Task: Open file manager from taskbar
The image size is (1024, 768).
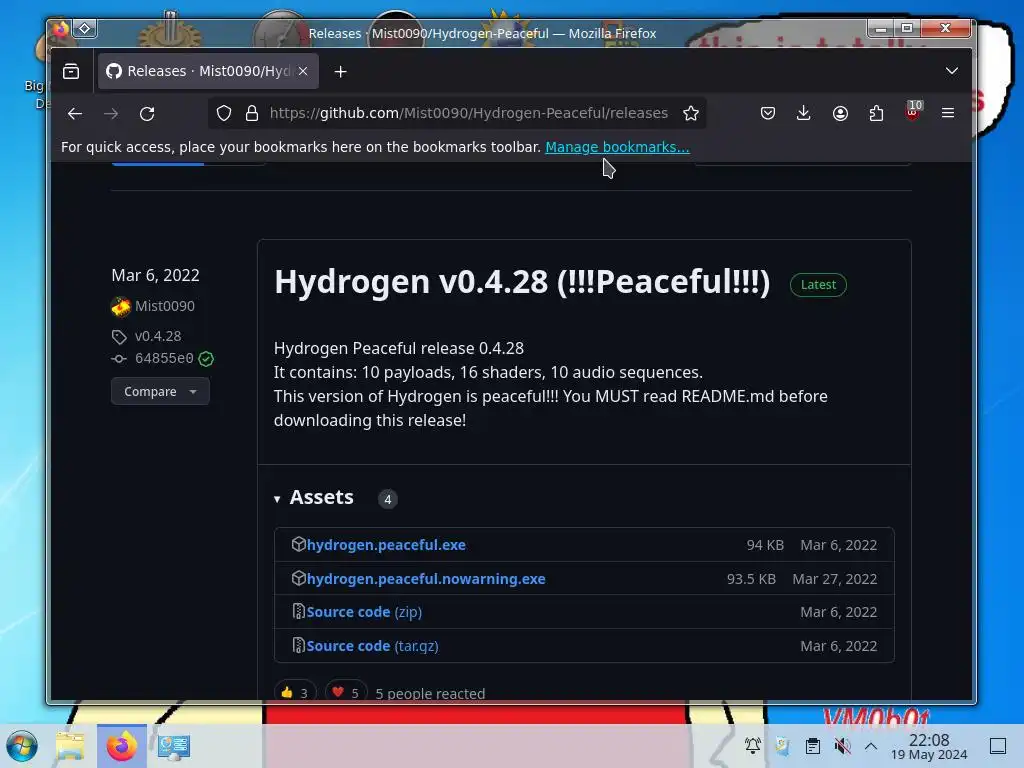Action: (x=70, y=746)
